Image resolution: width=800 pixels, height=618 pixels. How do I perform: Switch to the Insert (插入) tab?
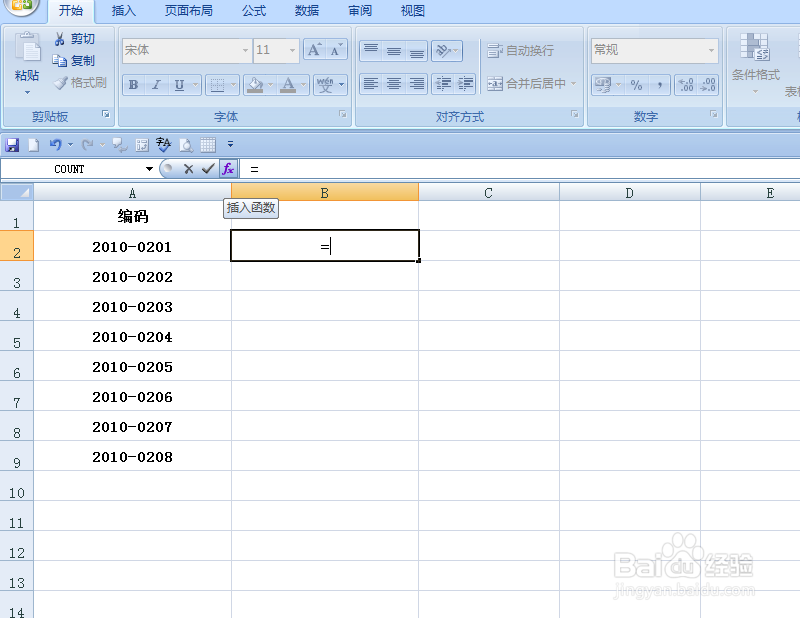point(124,11)
